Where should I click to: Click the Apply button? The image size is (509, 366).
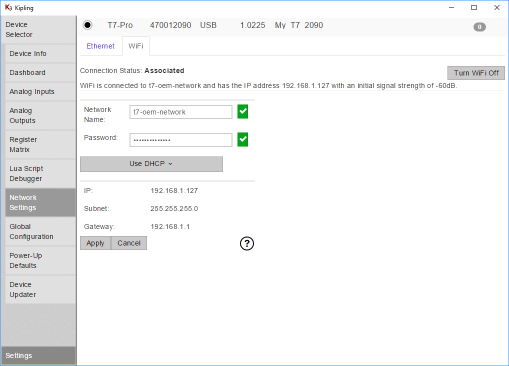(x=95, y=243)
